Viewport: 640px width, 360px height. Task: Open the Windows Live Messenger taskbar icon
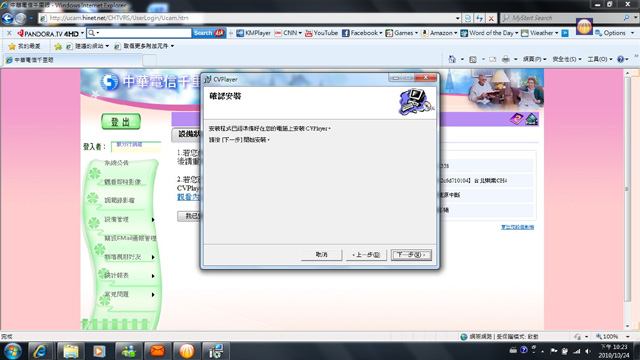129,351
